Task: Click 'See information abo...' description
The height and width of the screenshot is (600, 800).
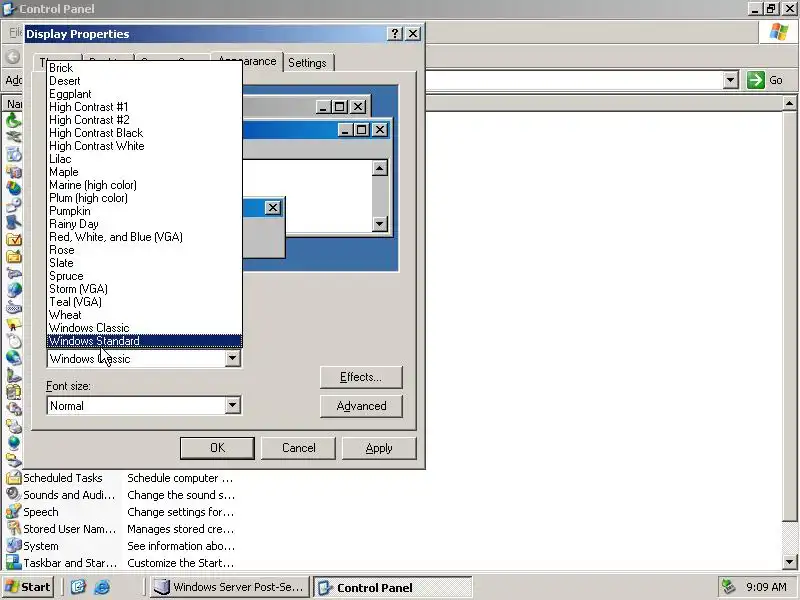Action: [x=181, y=546]
